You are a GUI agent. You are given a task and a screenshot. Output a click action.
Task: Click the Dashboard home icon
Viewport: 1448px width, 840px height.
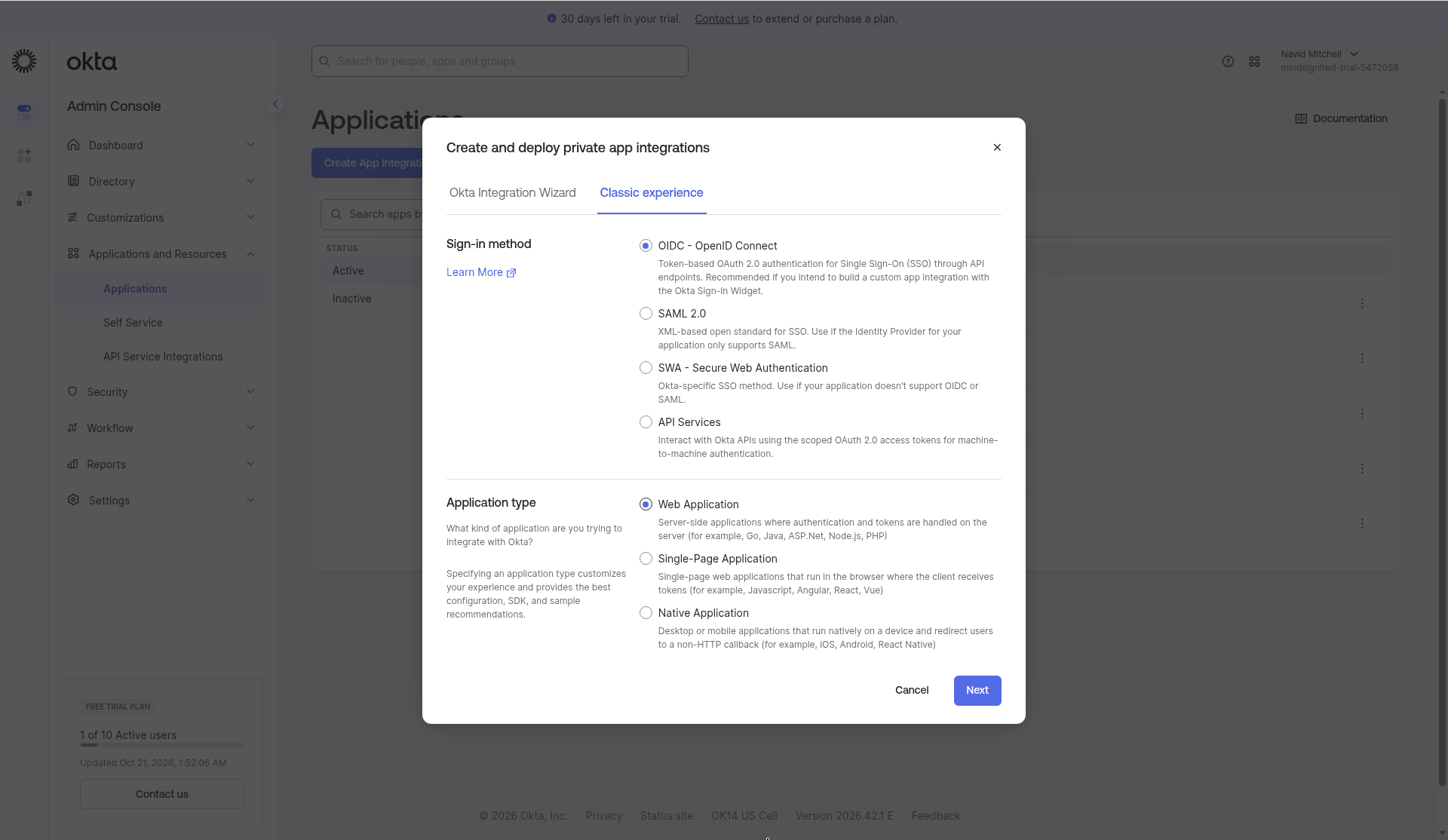click(x=73, y=145)
